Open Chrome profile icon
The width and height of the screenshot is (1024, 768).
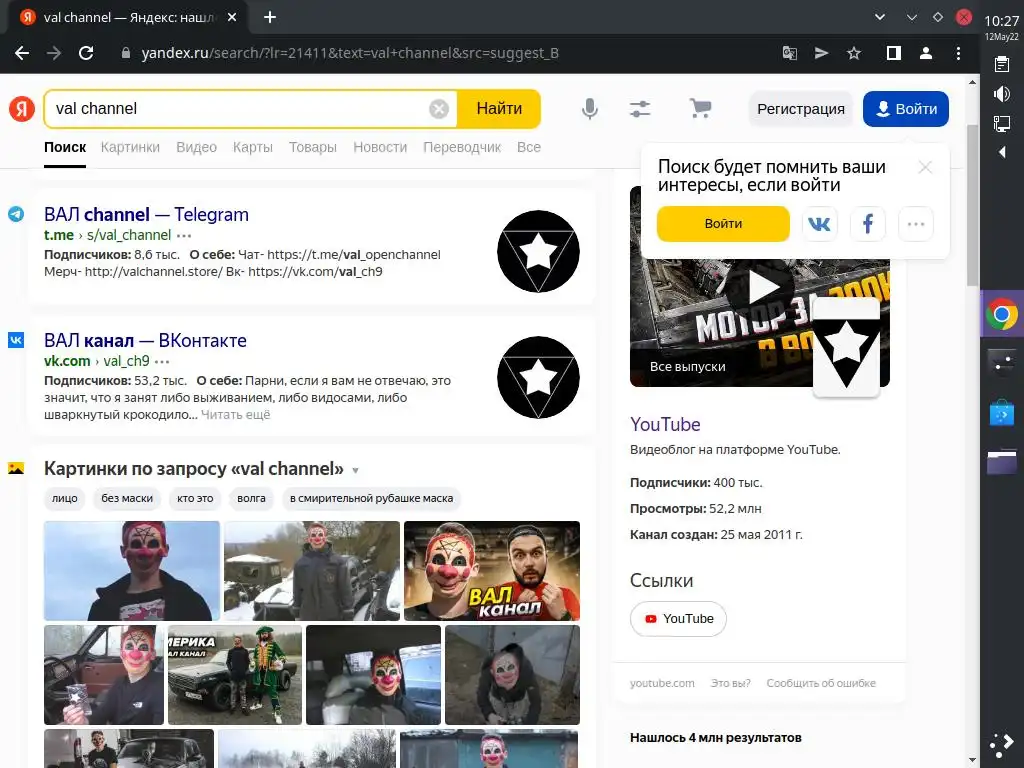click(x=925, y=54)
